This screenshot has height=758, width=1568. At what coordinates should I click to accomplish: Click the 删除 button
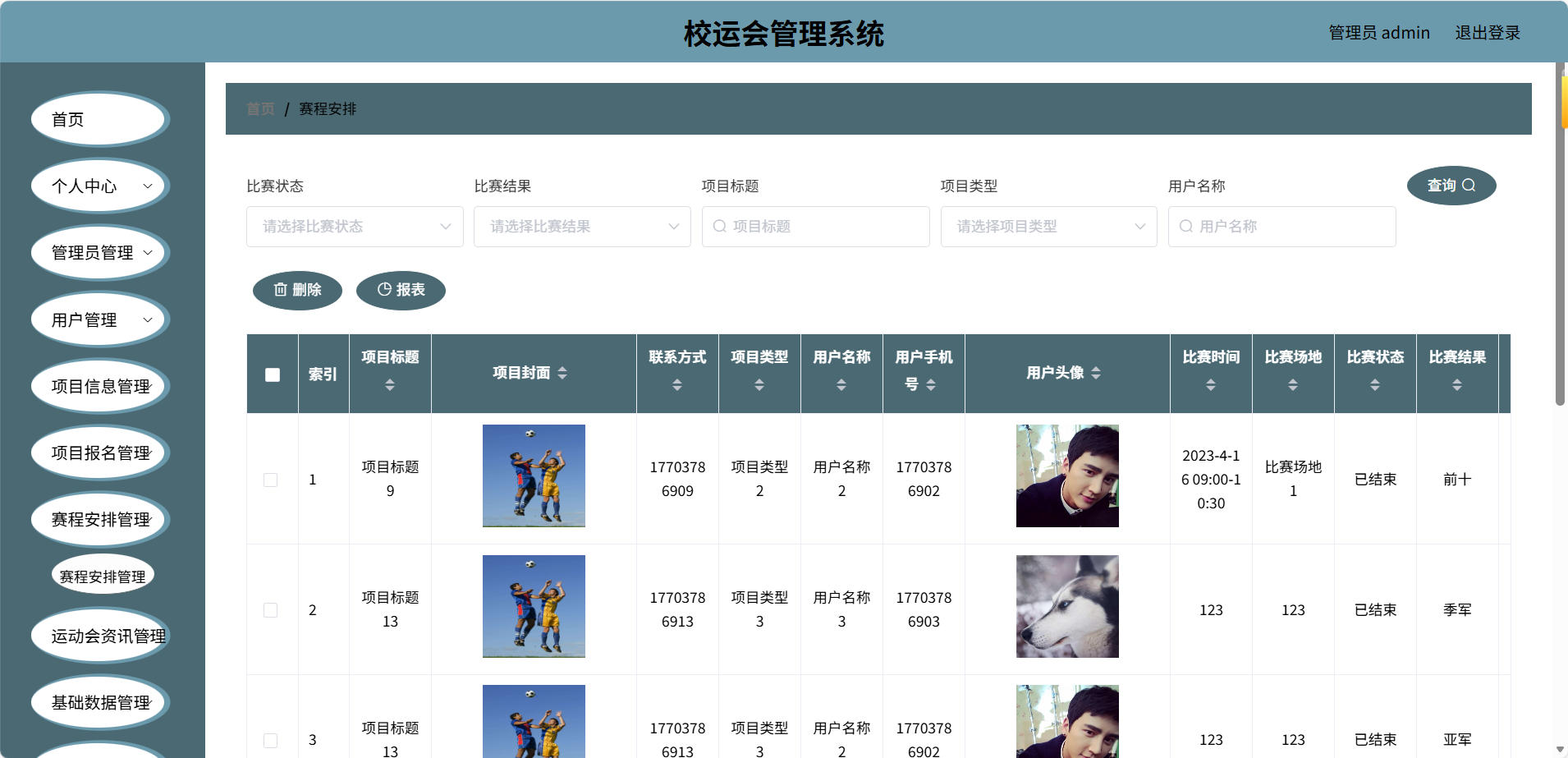click(x=297, y=290)
